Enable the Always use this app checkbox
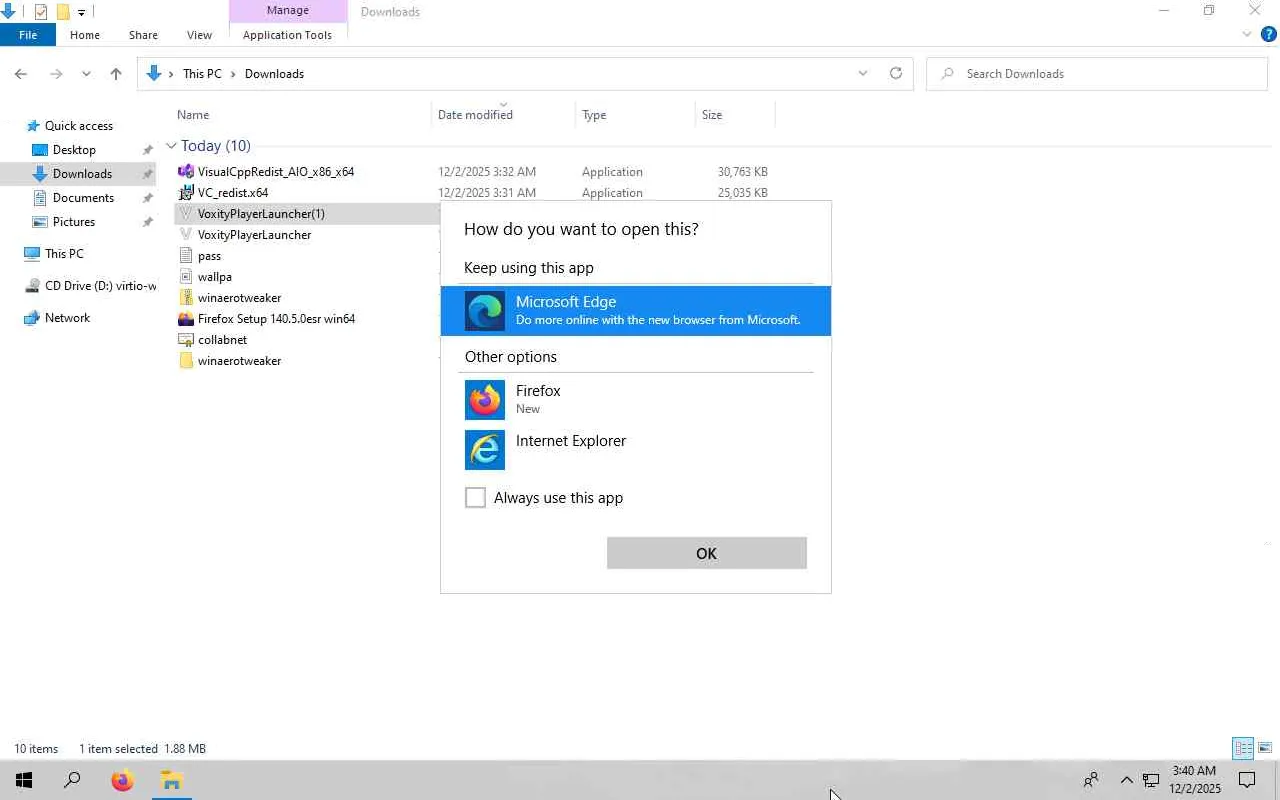1280x800 pixels. (x=475, y=498)
